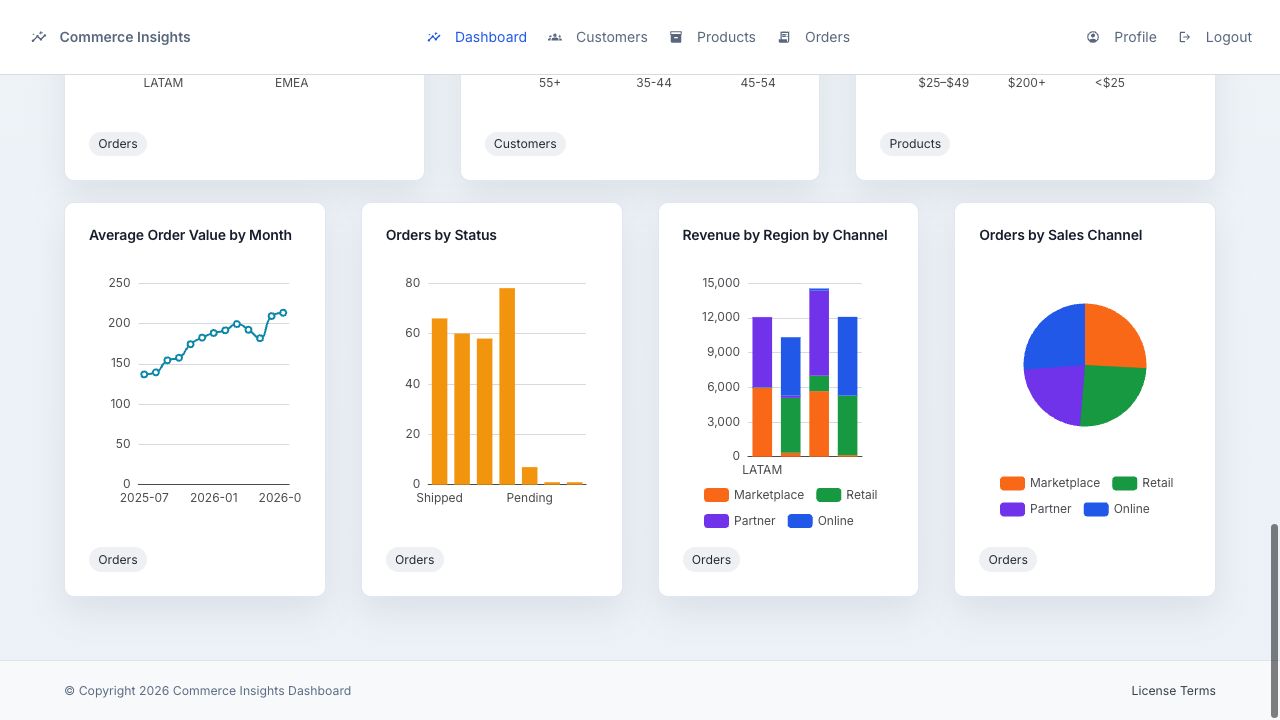1280x720 pixels.
Task: Click the Commerce Insights logo icon
Action: (39, 37)
